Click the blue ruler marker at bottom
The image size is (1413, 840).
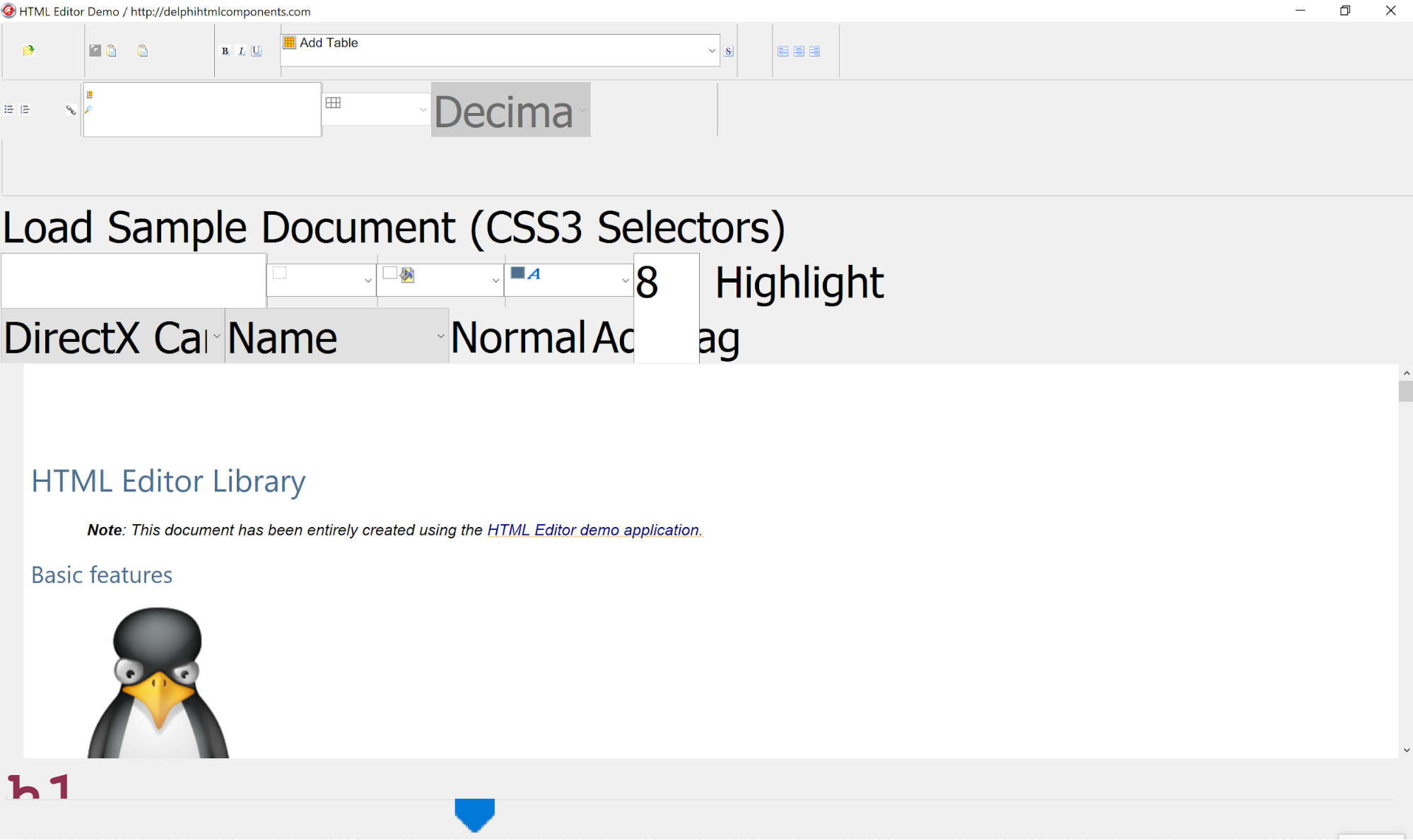[x=474, y=815]
